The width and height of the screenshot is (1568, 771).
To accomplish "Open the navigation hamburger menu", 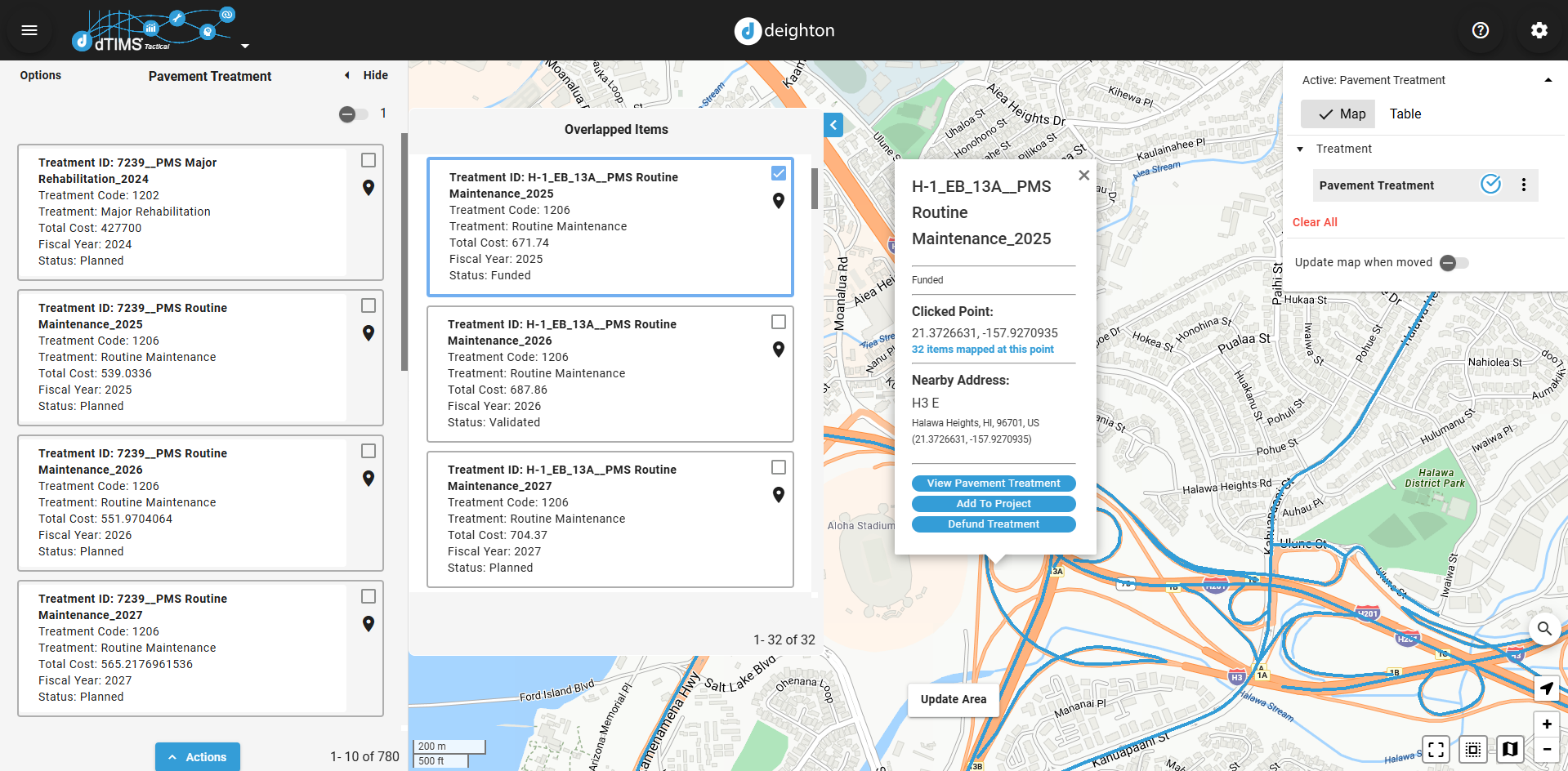I will click(29, 30).
